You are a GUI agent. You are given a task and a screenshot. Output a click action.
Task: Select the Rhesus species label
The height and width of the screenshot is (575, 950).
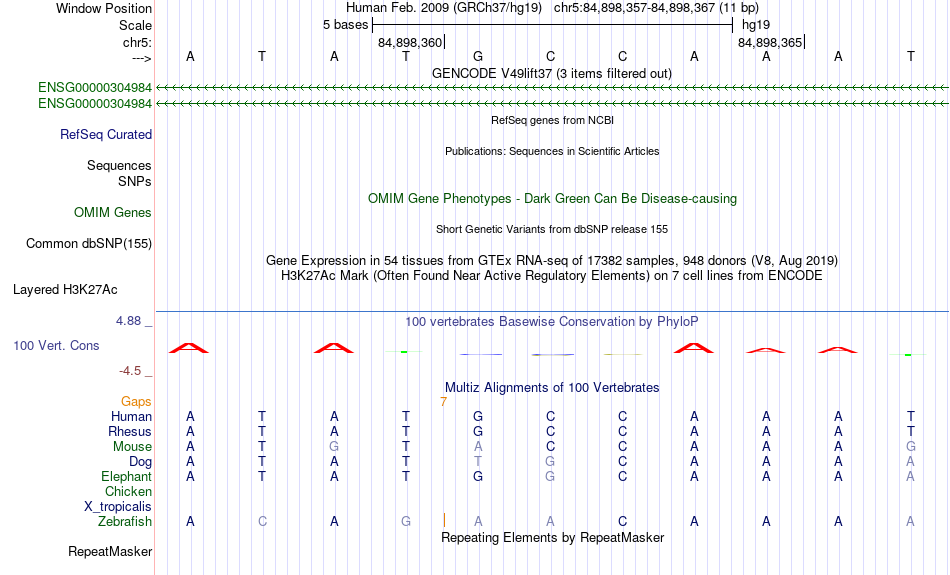pos(130,431)
